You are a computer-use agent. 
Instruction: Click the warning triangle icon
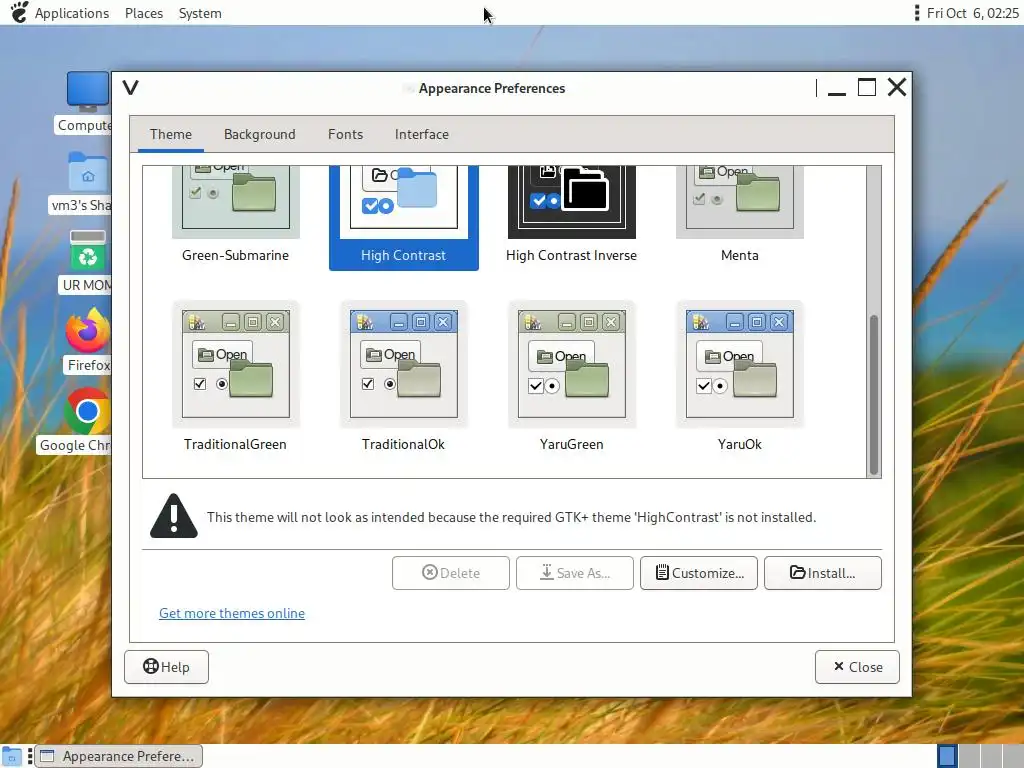(174, 516)
